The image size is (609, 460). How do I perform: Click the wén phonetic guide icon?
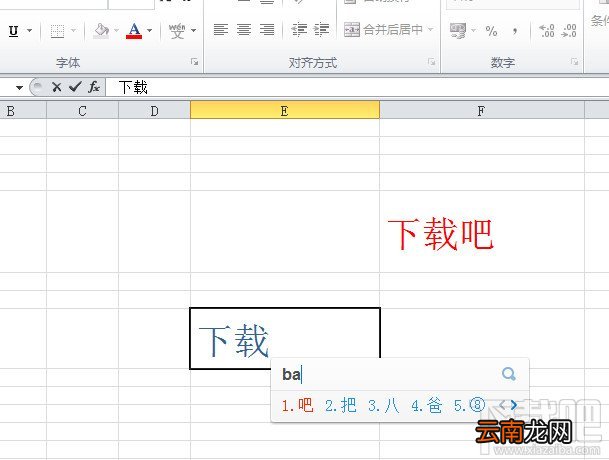[x=177, y=31]
